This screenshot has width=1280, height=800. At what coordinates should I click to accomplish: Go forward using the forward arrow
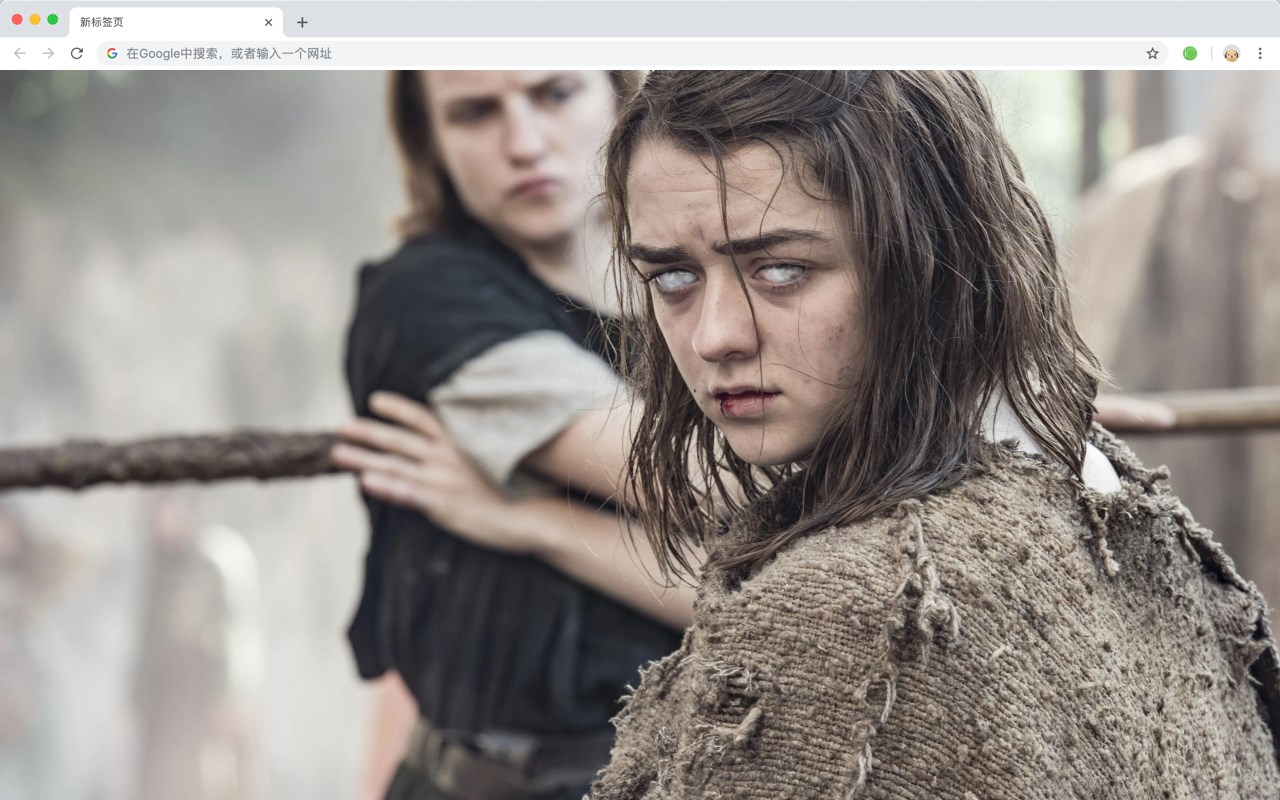[x=48, y=53]
